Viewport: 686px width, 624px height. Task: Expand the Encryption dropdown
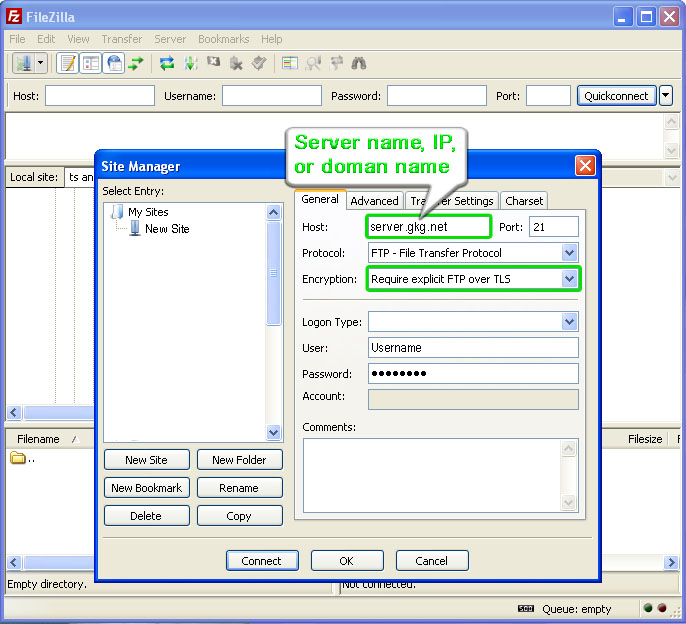pyautogui.click(x=569, y=279)
